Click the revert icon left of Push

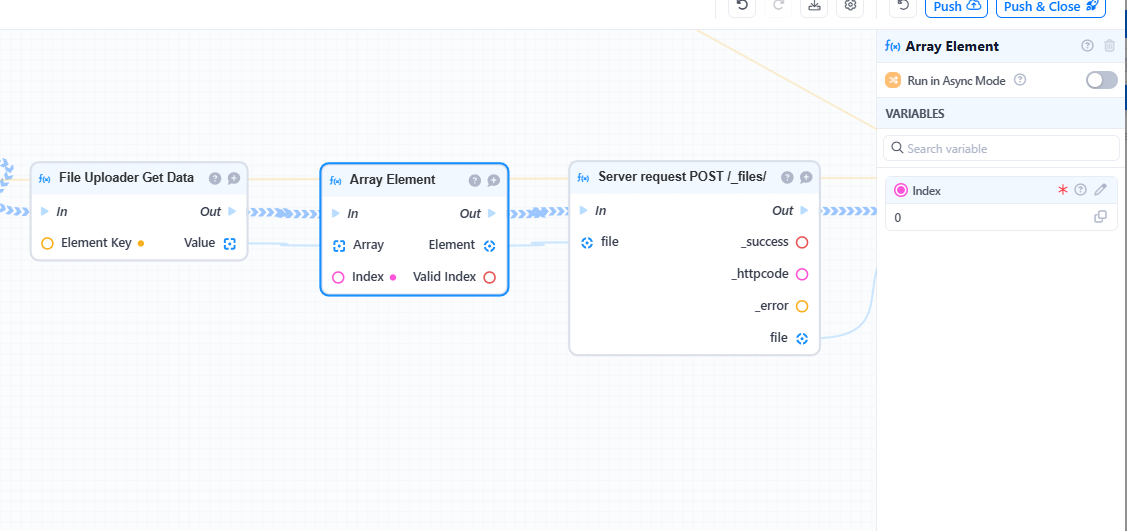[903, 6]
